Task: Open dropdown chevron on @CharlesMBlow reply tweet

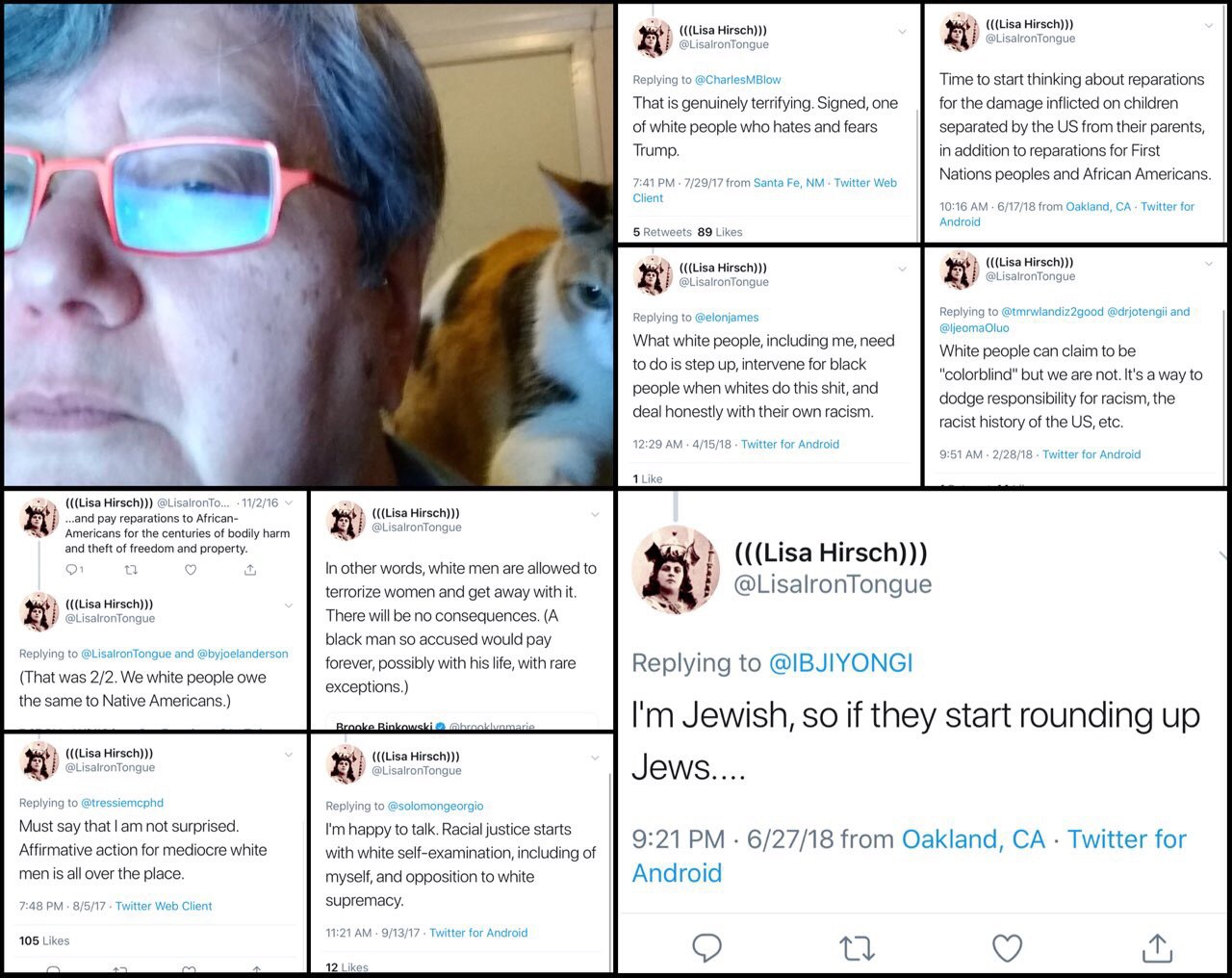Action: [902, 32]
